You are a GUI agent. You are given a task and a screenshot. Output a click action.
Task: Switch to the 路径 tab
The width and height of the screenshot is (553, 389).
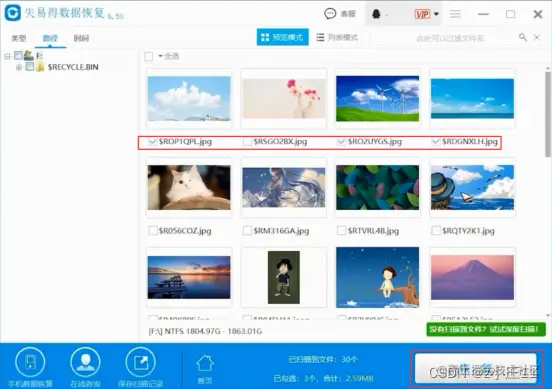(x=50, y=38)
